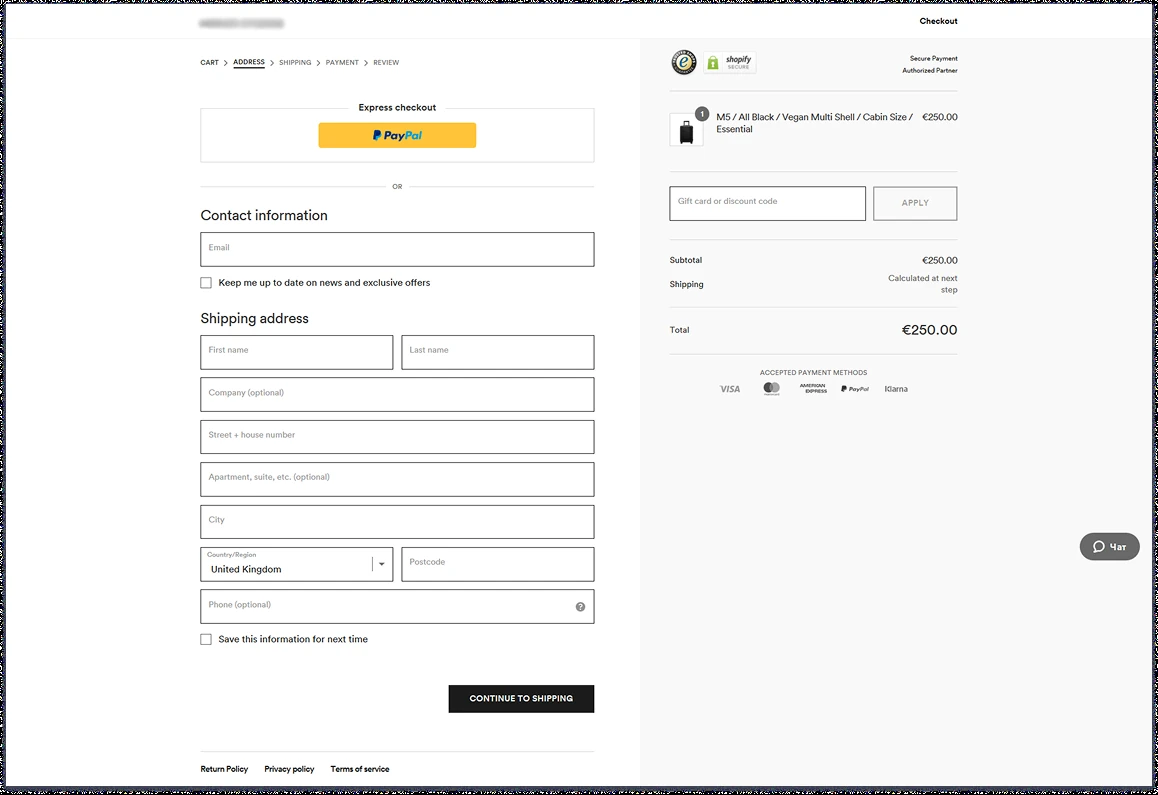This screenshot has width=1158, height=795.
Task: Click the black suitcase product thumbnail
Action: pyautogui.click(x=686, y=130)
